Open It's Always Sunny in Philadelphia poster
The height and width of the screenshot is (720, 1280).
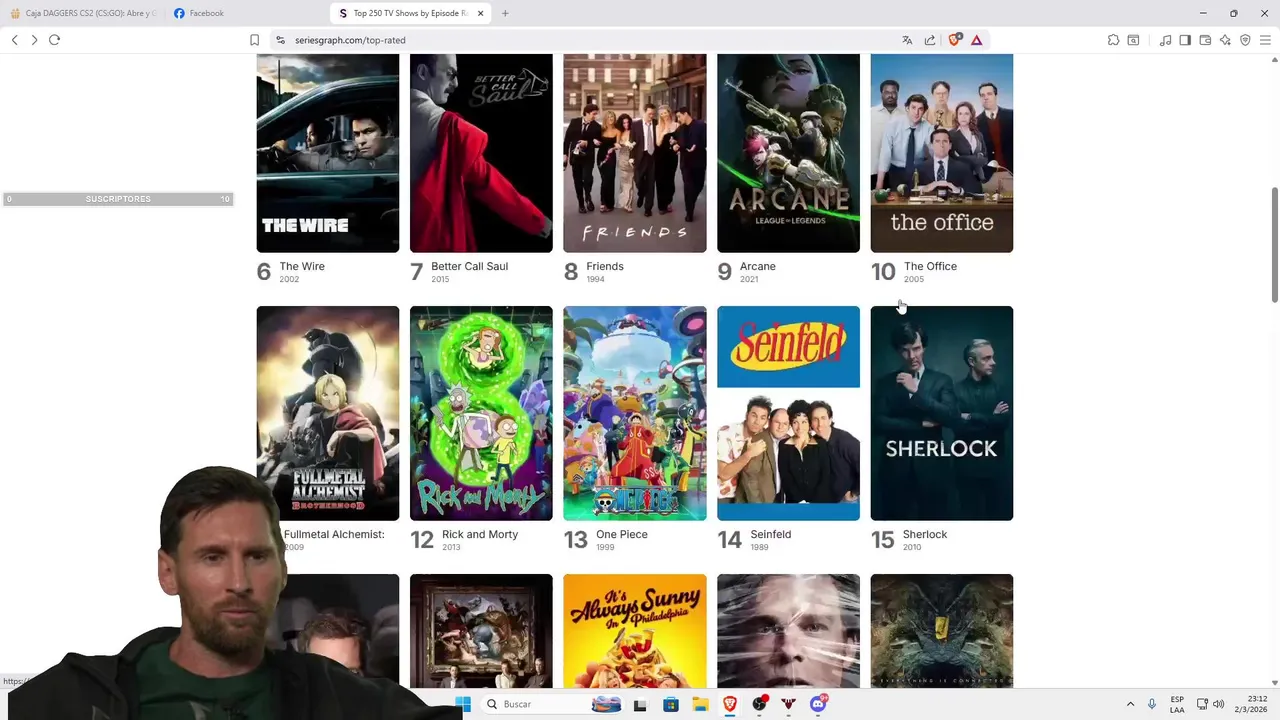coord(635,630)
